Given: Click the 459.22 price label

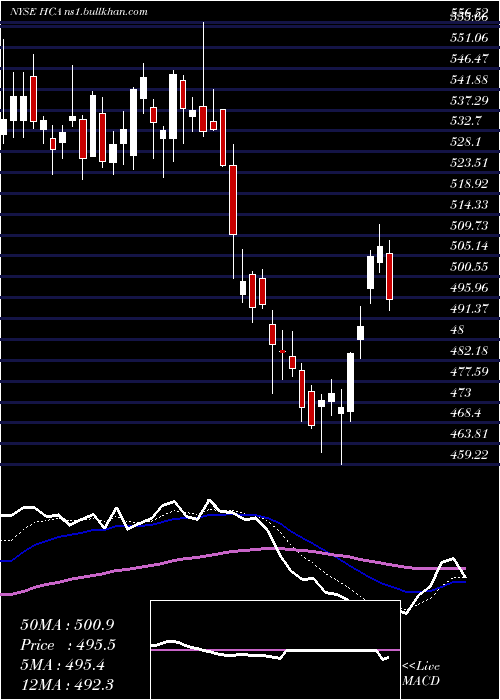Looking at the screenshot, I should 469,455.
